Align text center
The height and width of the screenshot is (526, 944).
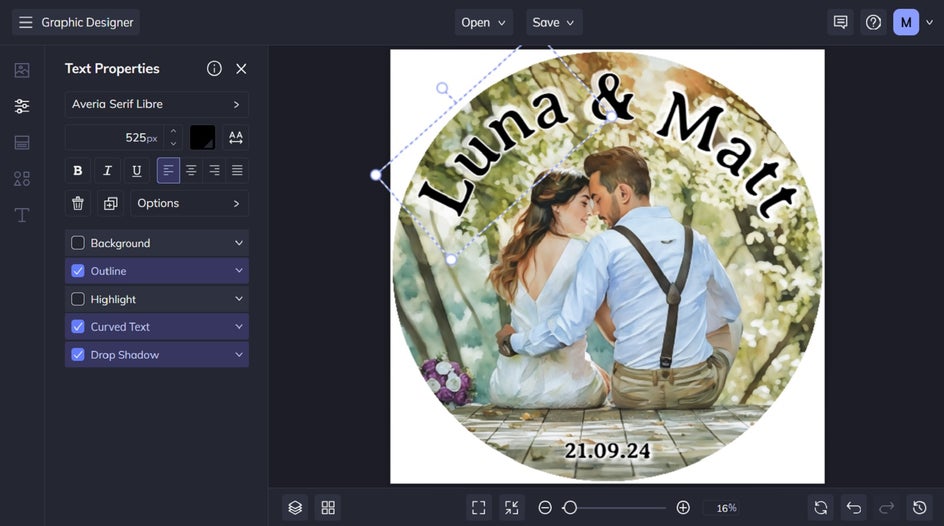[x=191, y=170]
